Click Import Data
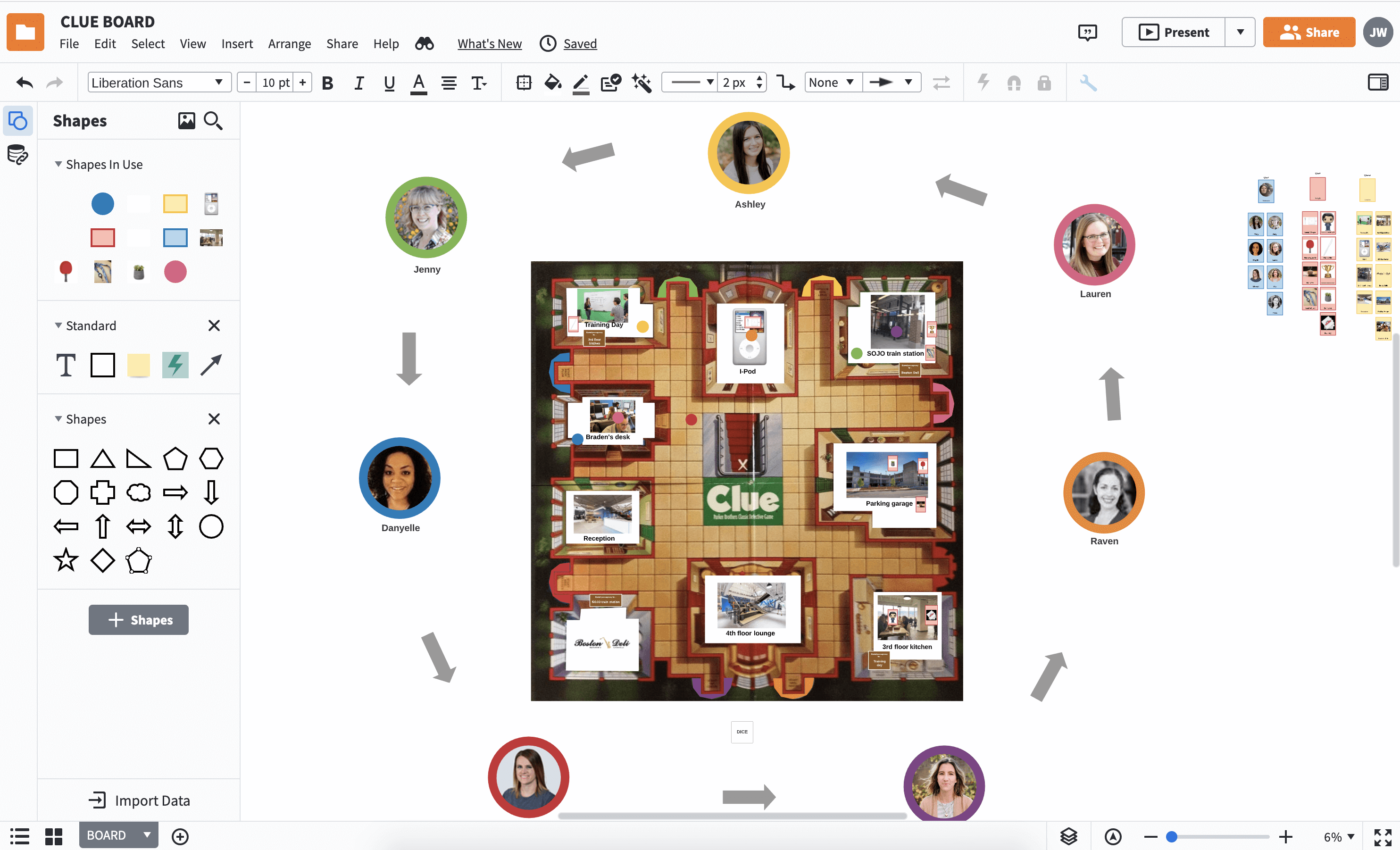 click(140, 800)
